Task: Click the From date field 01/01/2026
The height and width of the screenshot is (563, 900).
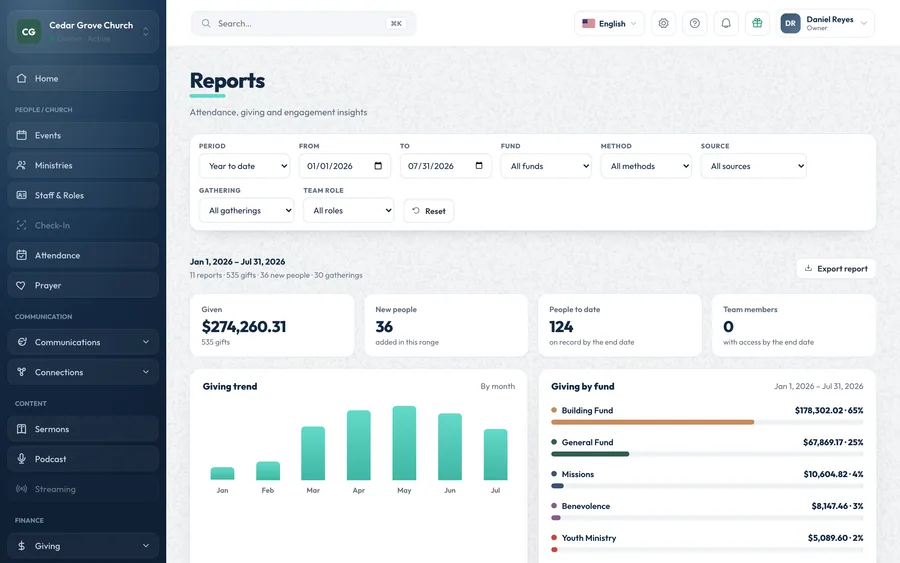Action: point(345,166)
